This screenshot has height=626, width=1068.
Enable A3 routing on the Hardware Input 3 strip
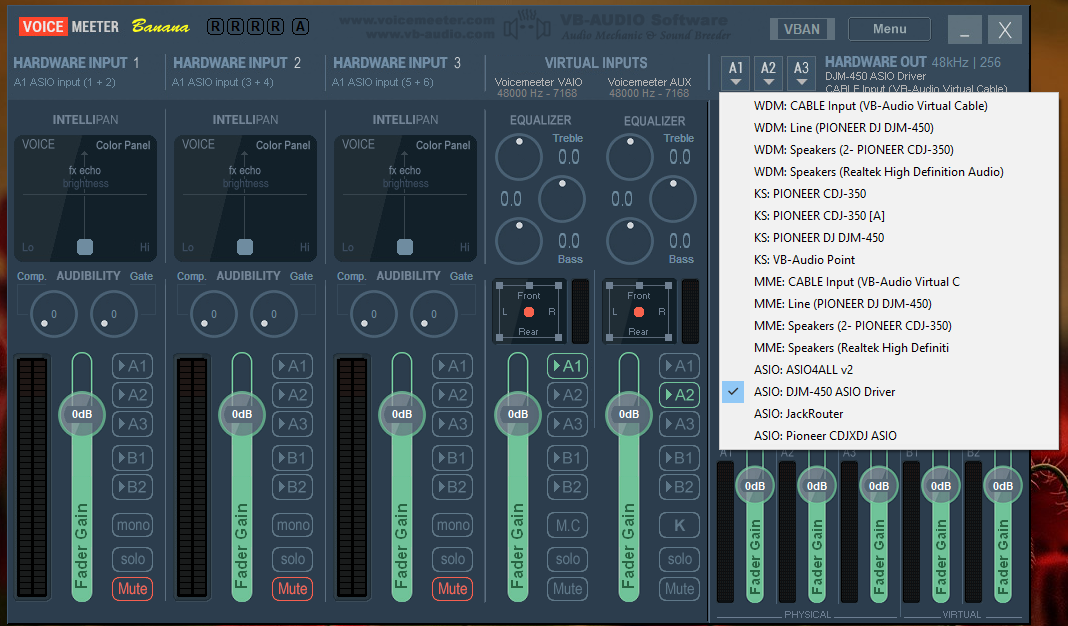pos(452,424)
